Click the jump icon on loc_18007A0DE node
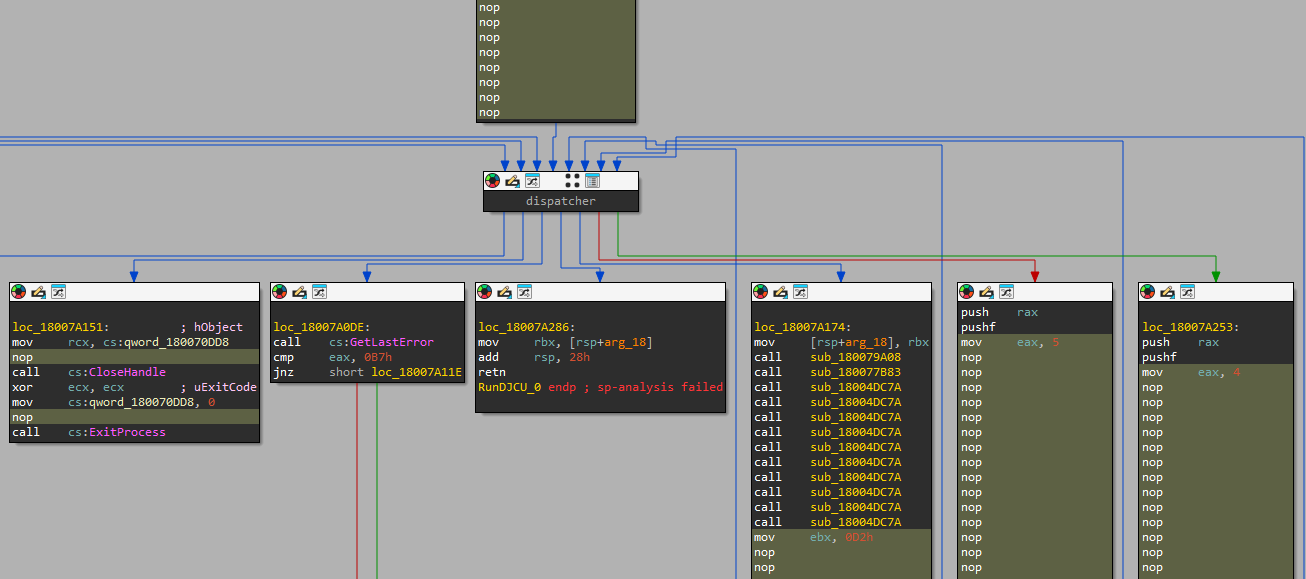The width and height of the screenshot is (1306, 579). coord(319,292)
